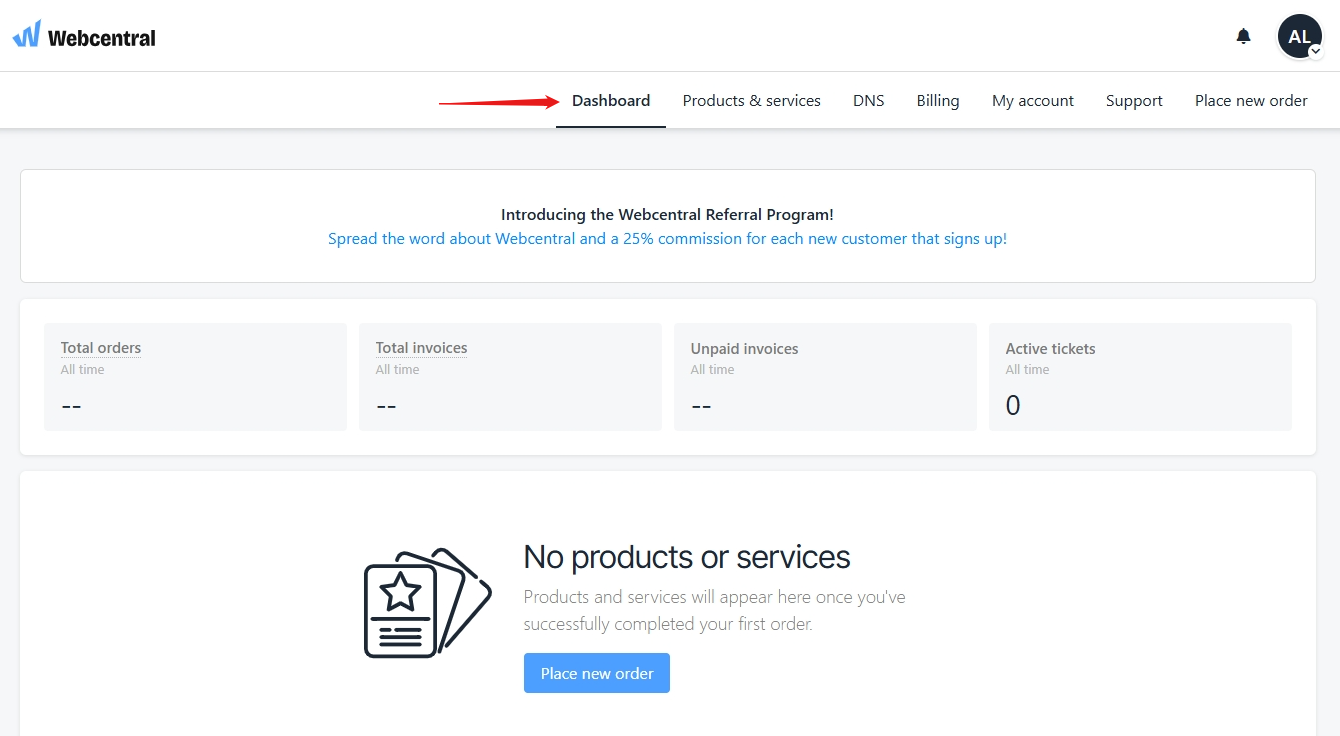Screen dimensions: 1340x736
Task: Click the Webcentral logo
Action: [x=84, y=36]
